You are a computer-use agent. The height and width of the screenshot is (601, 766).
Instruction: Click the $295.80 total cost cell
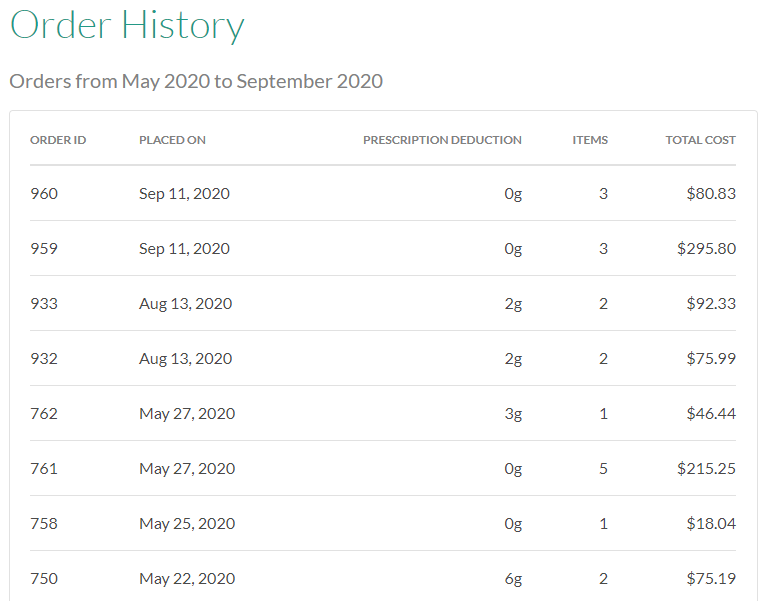point(706,248)
